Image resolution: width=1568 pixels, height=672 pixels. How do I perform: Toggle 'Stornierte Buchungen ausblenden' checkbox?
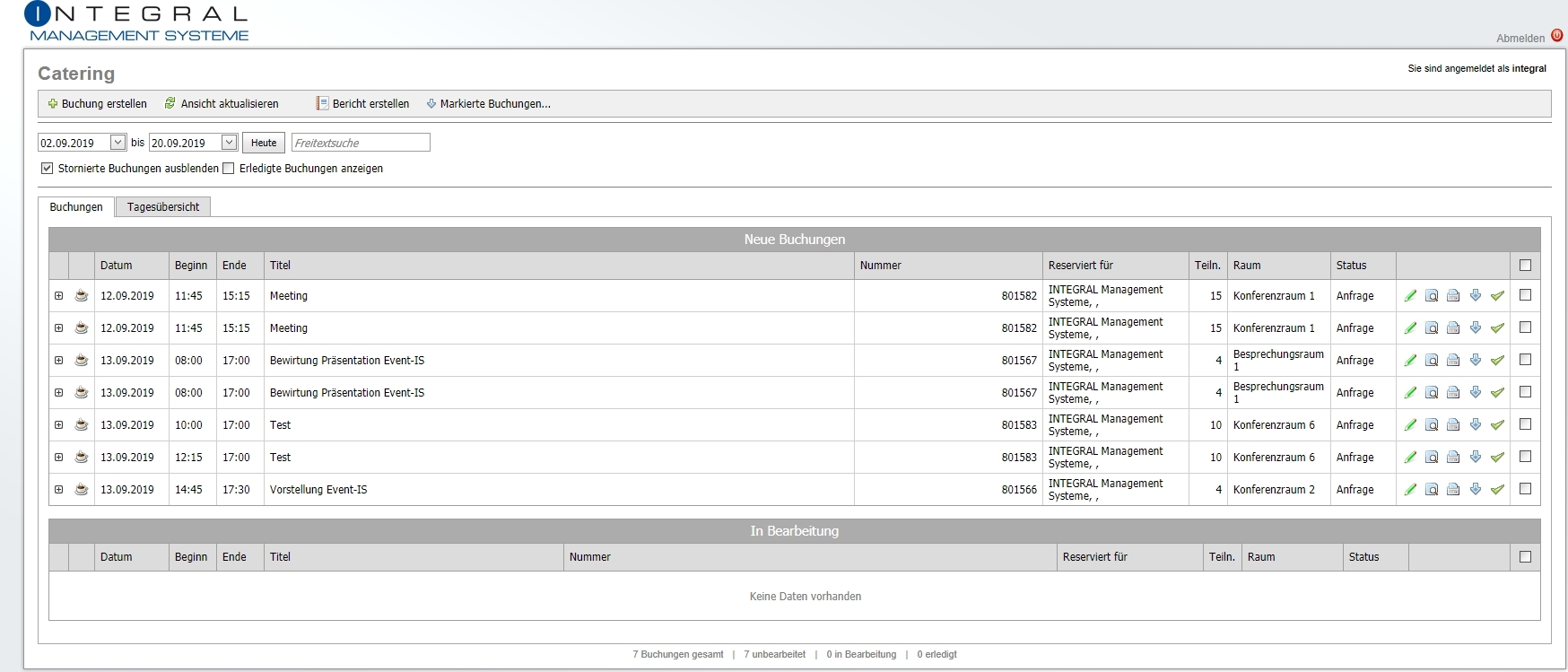pyautogui.click(x=47, y=169)
